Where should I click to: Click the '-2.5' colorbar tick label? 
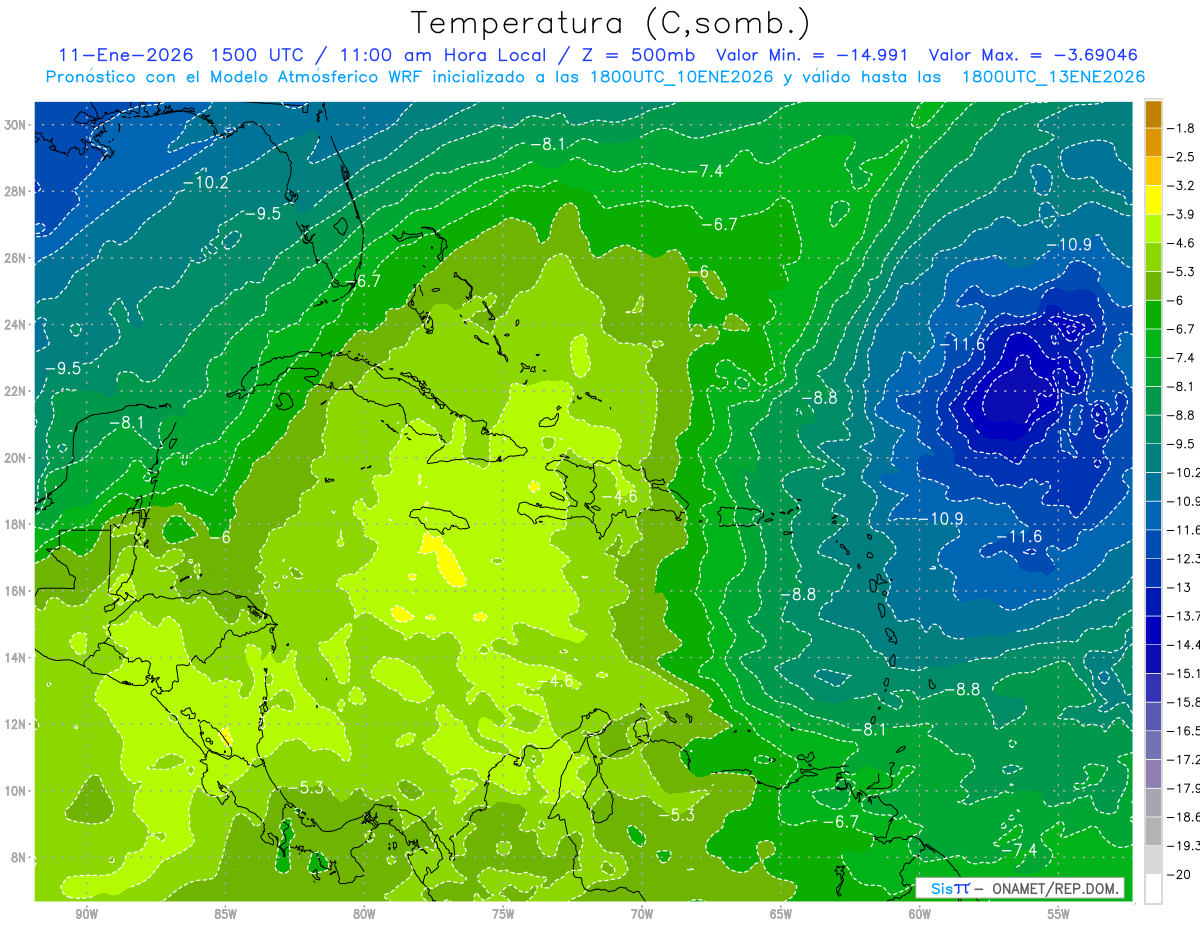pyautogui.click(x=1182, y=157)
